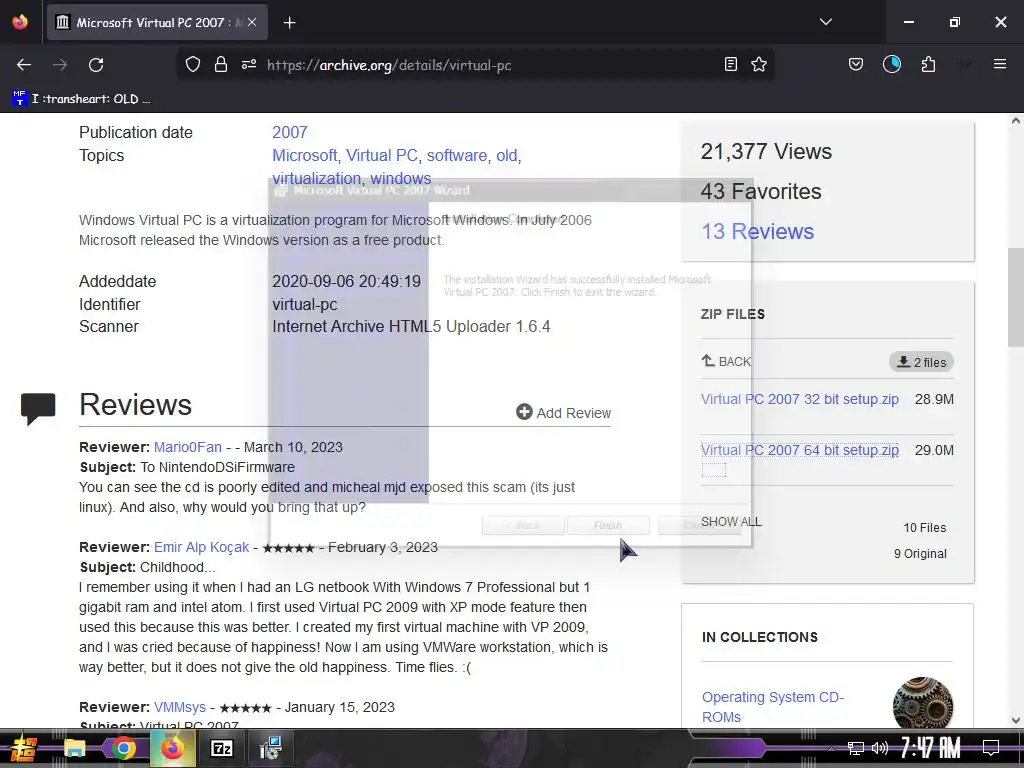Image resolution: width=1024 pixels, height=768 pixels.
Task: Open the transheart OLD bookmark
Action: point(82,99)
